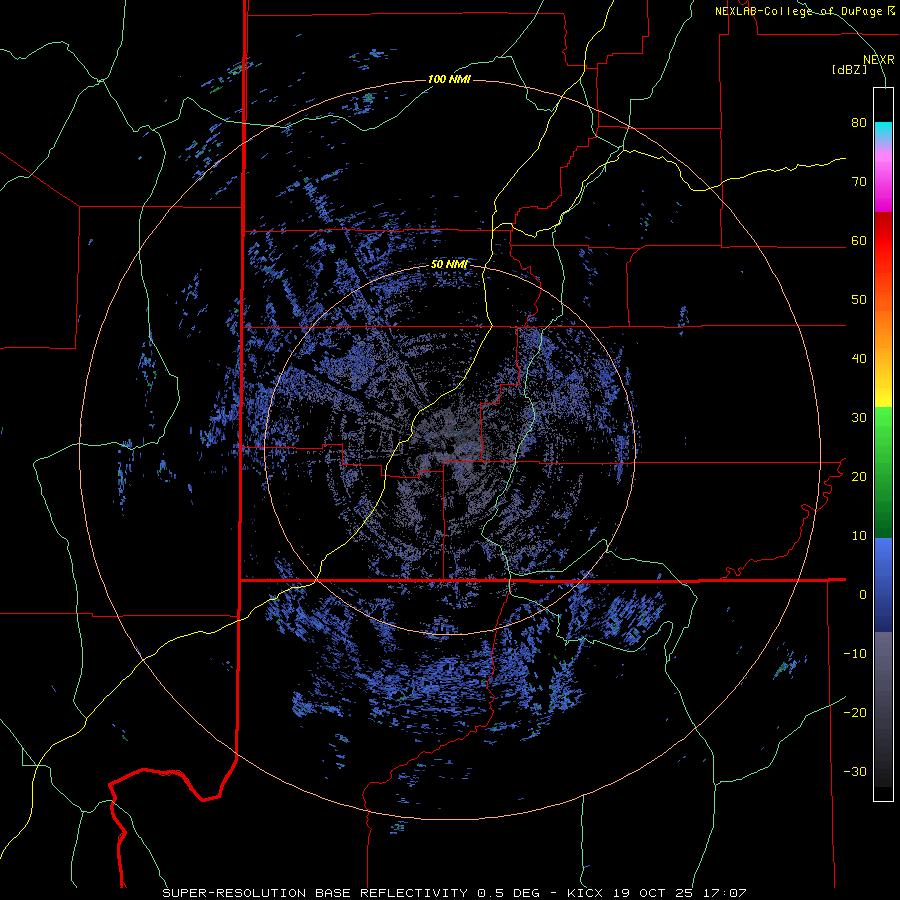The height and width of the screenshot is (900, 900).
Task: Click the 50 NMI range ring label
Action: point(449,265)
